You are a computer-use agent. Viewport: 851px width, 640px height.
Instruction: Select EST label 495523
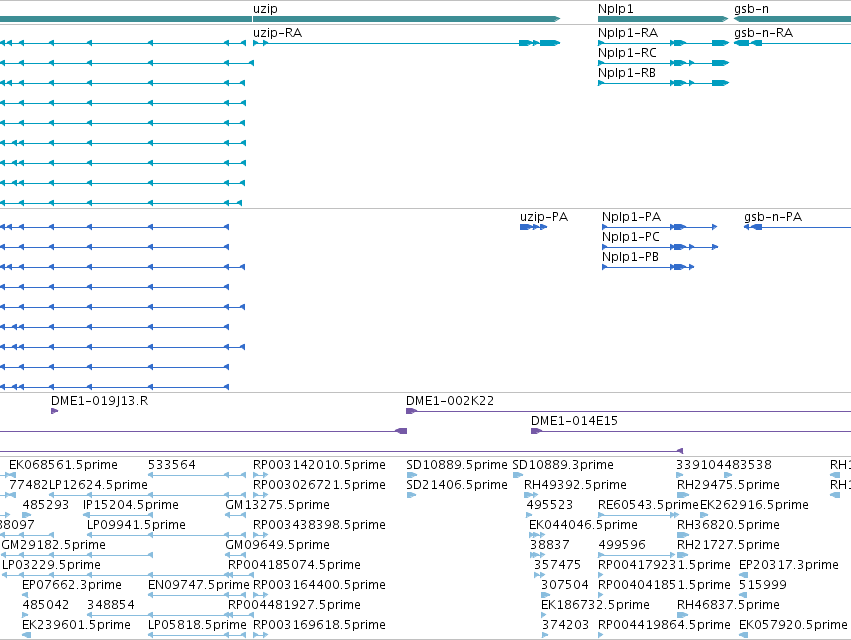[550, 505]
